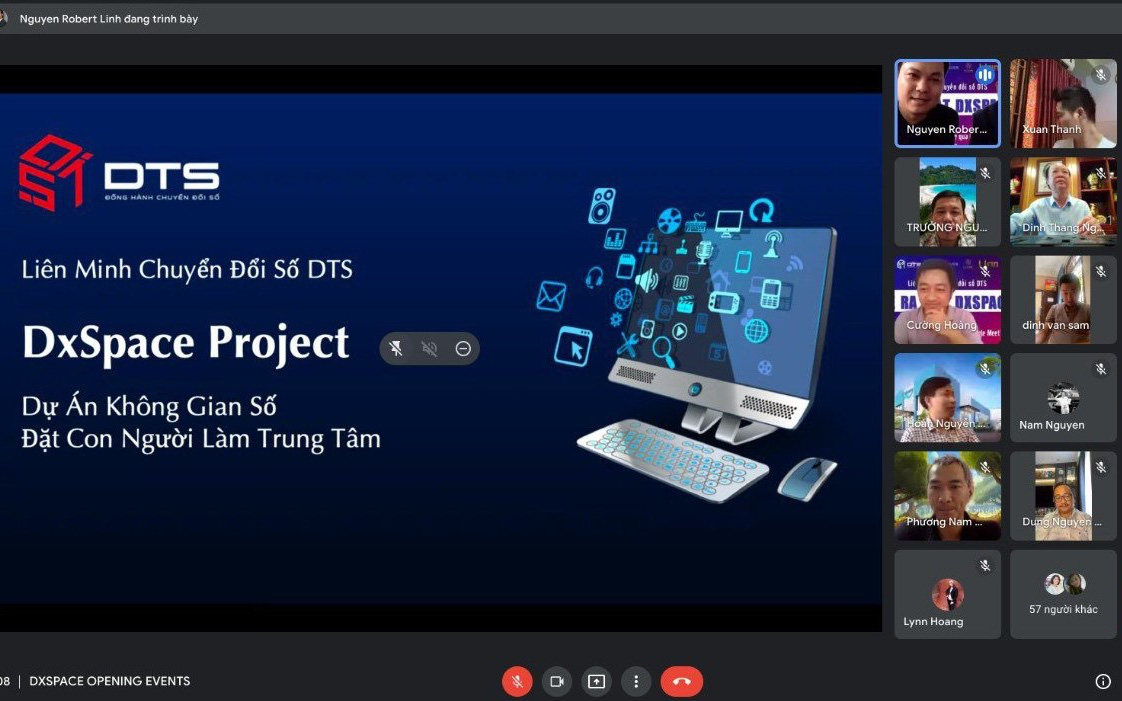The width and height of the screenshot is (1122, 701).
Task: Click muted mic icon on TRƯƠNG NGU... tile
Action: 985,172
